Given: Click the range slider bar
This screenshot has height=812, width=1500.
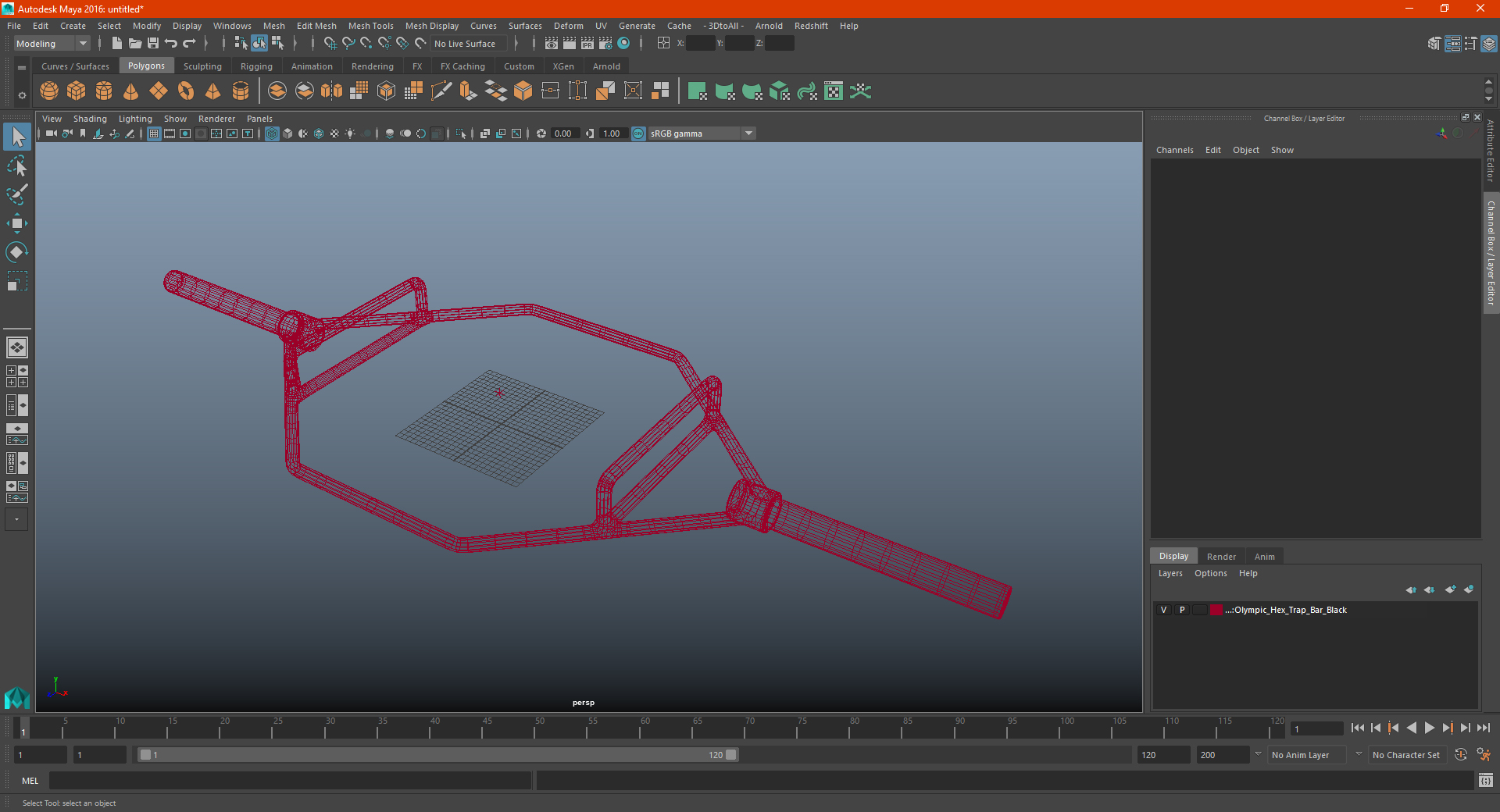Looking at the screenshot, I should (x=437, y=755).
